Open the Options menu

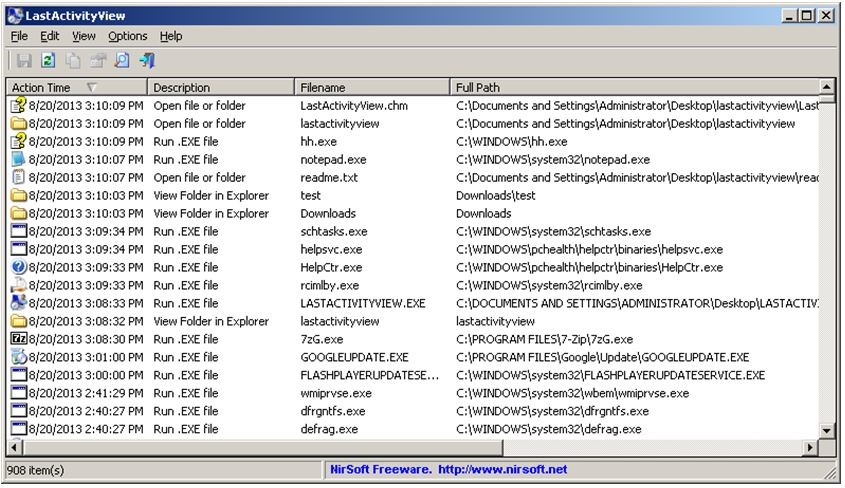tap(128, 36)
